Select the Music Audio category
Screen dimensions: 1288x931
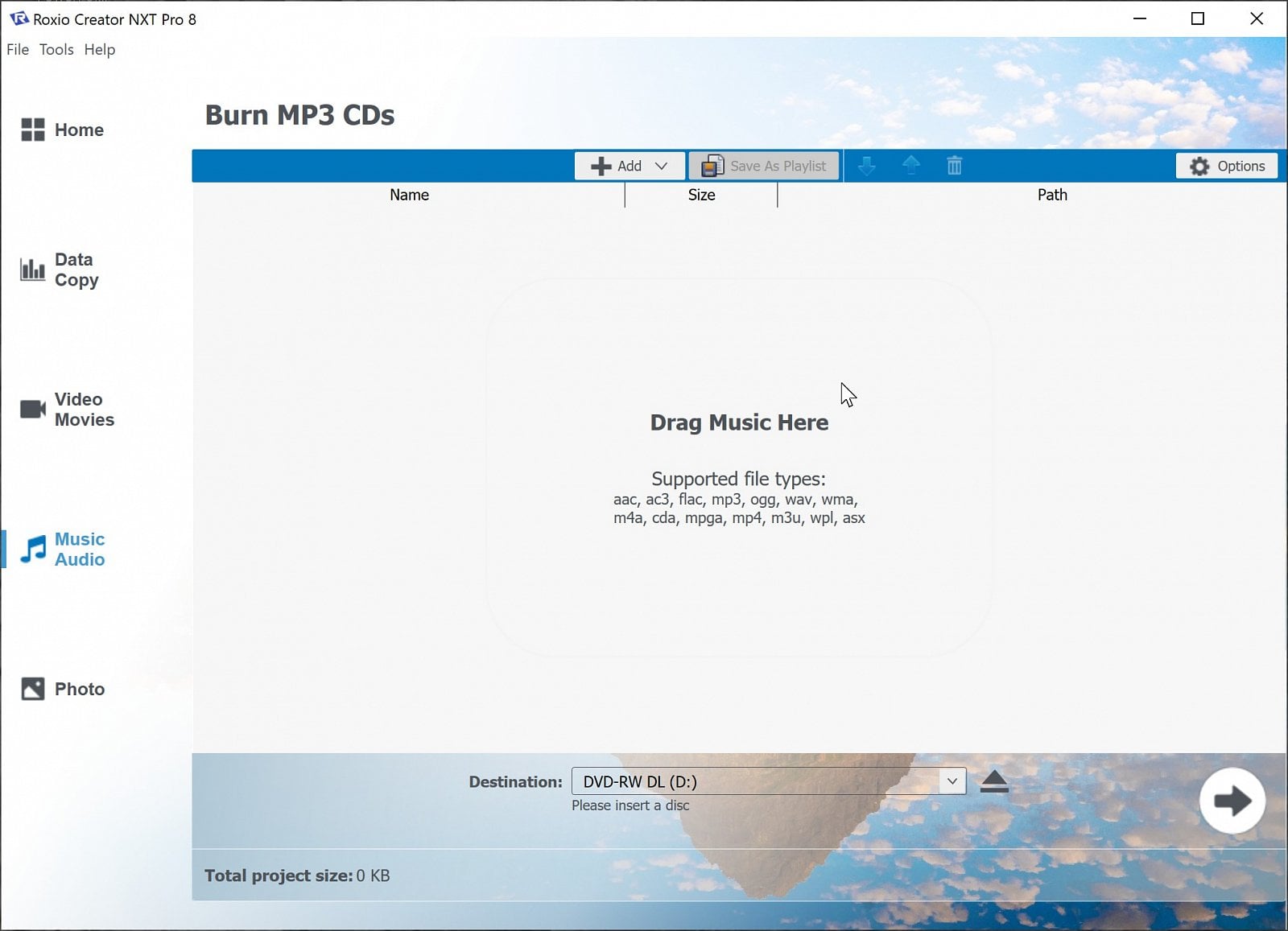click(63, 550)
